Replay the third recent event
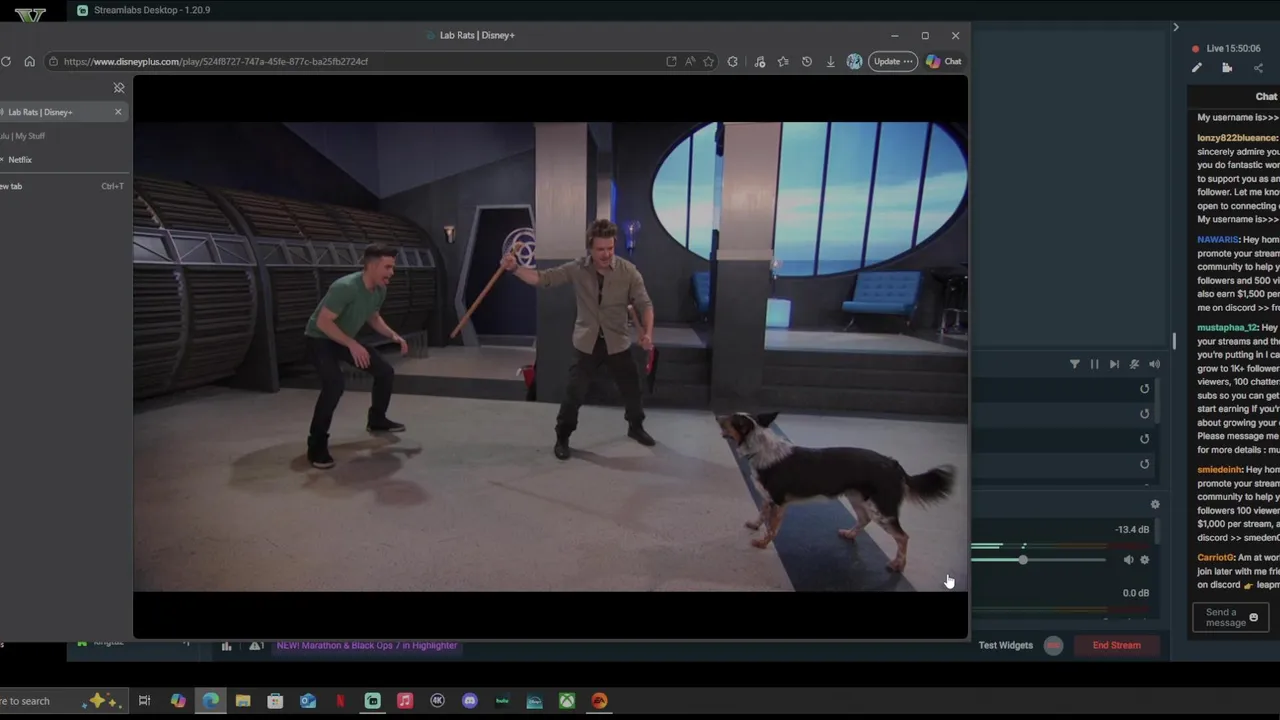The width and height of the screenshot is (1280, 720). click(x=1145, y=439)
